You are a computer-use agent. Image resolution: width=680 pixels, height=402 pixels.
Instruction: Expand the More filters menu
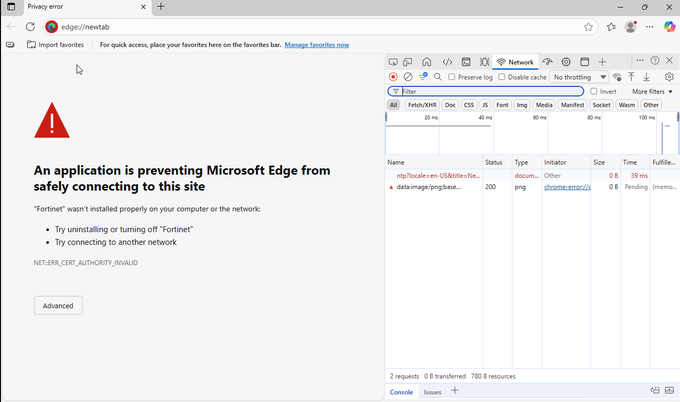[652, 91]
